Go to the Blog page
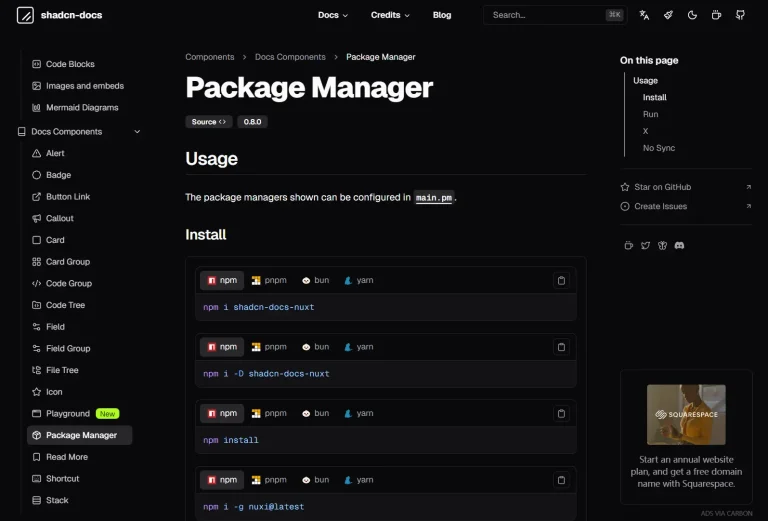 tap(442, 15)
